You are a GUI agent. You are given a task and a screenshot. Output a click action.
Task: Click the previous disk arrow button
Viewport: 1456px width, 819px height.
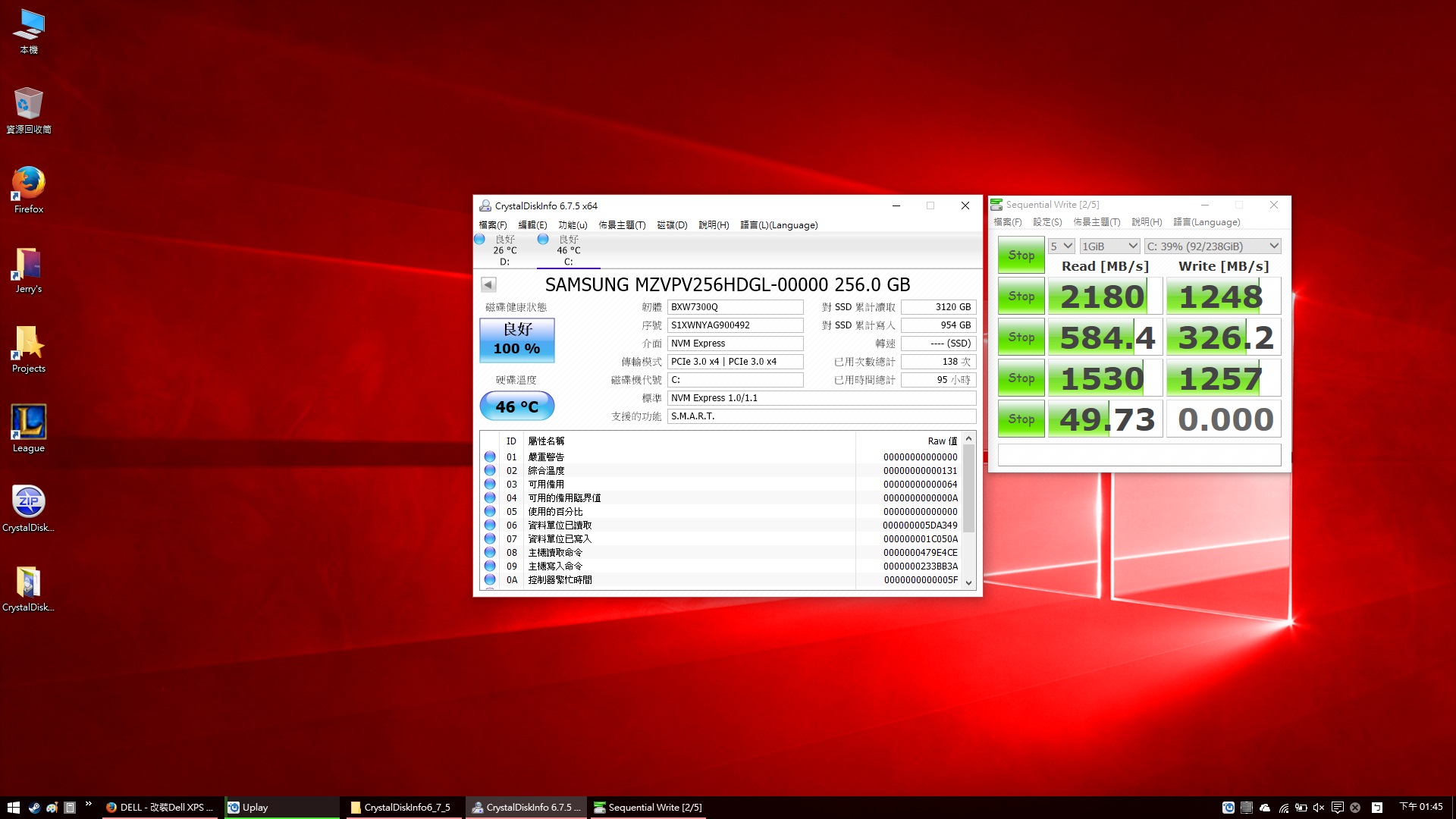coord(488,285)
